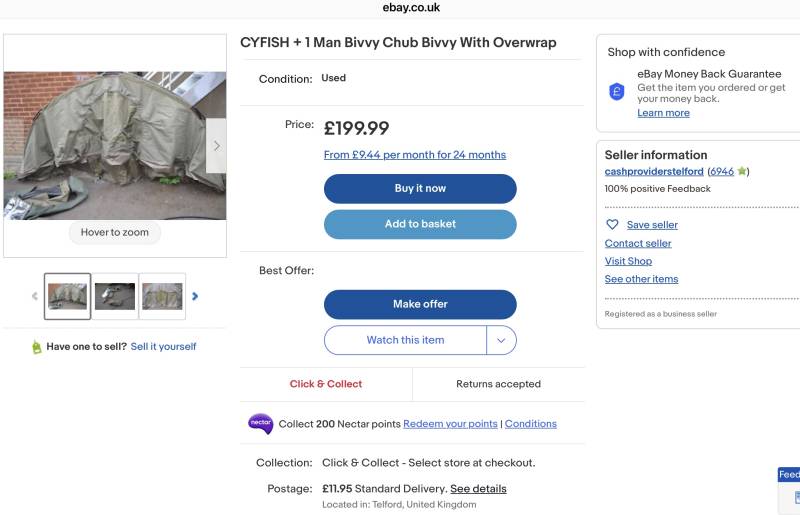The image size is (800, 515).
Task: Click the next image arrow on main photo
Action: pyautogui.click(x=216, y=146)
